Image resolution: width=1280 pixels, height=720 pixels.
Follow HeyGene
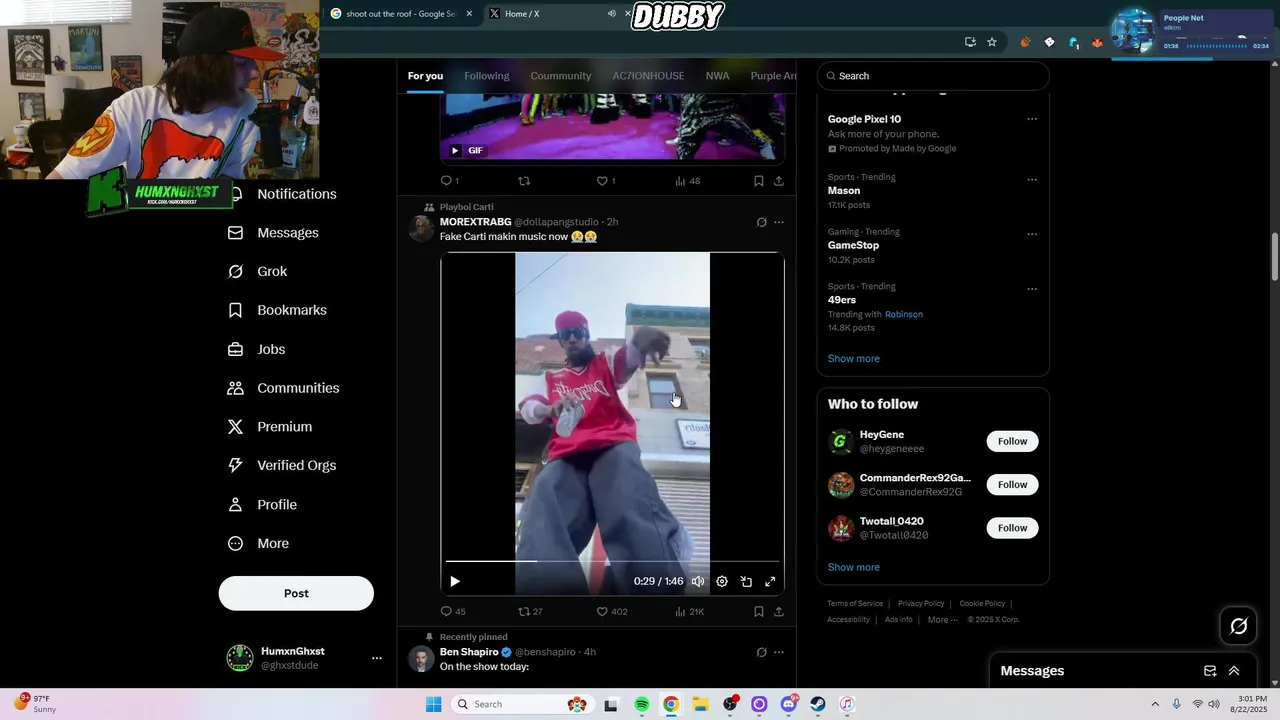click(1012, 441)
